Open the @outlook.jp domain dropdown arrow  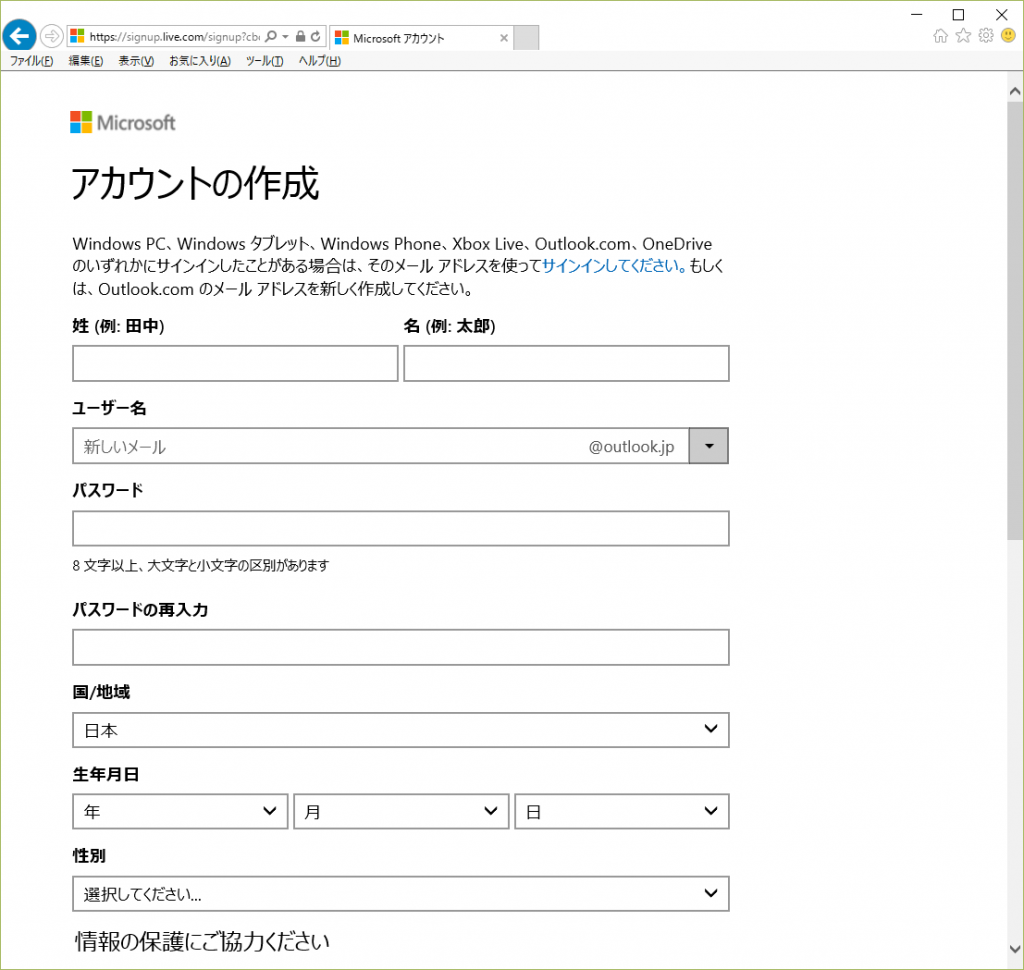point(709,446)
